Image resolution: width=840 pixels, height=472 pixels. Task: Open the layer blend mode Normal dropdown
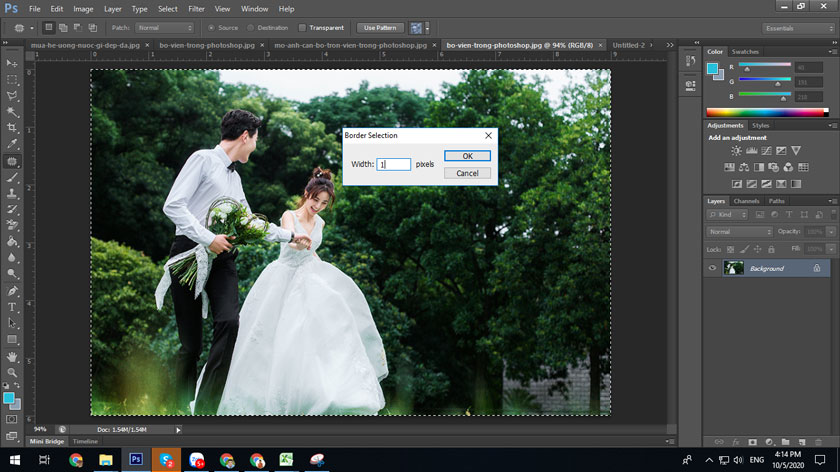pos(739,232)
